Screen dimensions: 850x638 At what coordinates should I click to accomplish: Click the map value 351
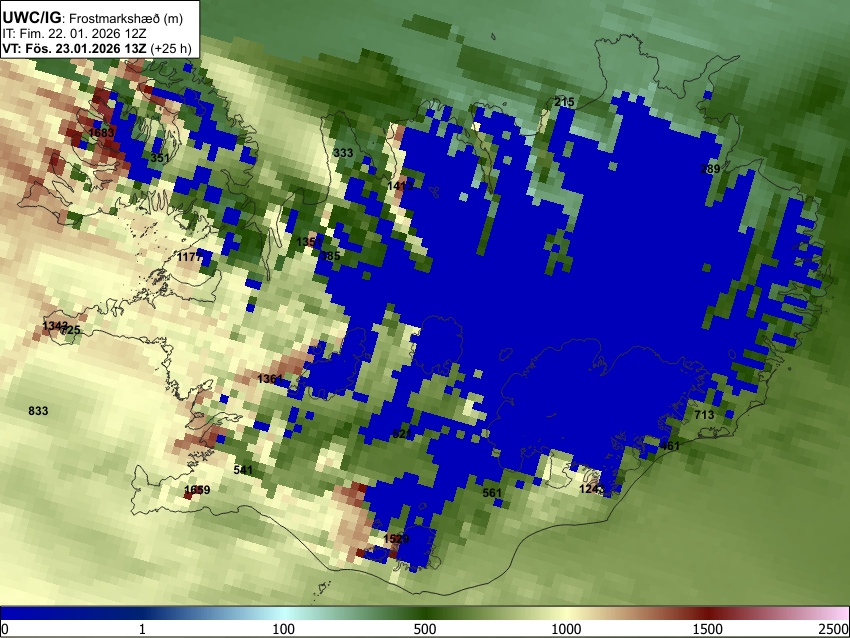coord(160,158)
